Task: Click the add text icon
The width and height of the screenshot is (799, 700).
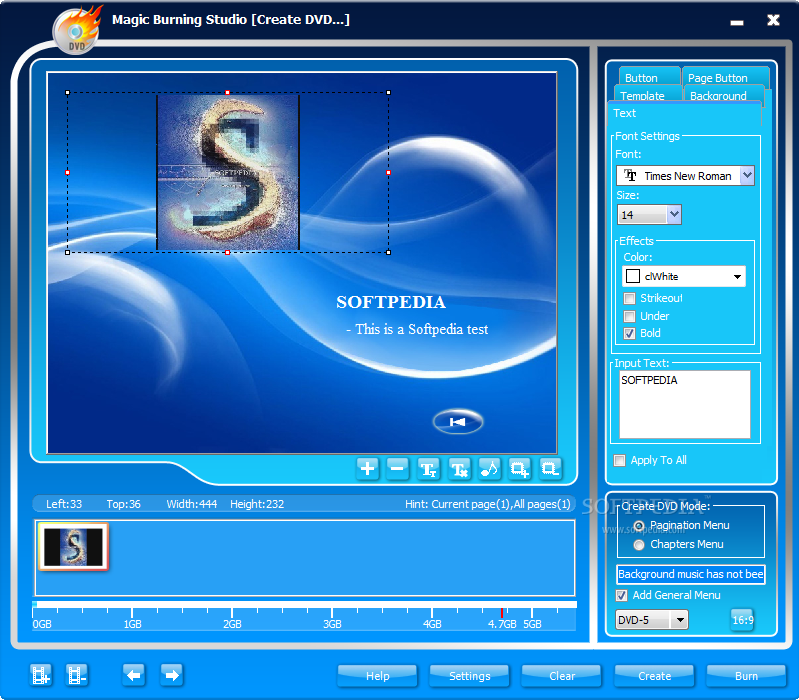Action: (x=428, y=468)
